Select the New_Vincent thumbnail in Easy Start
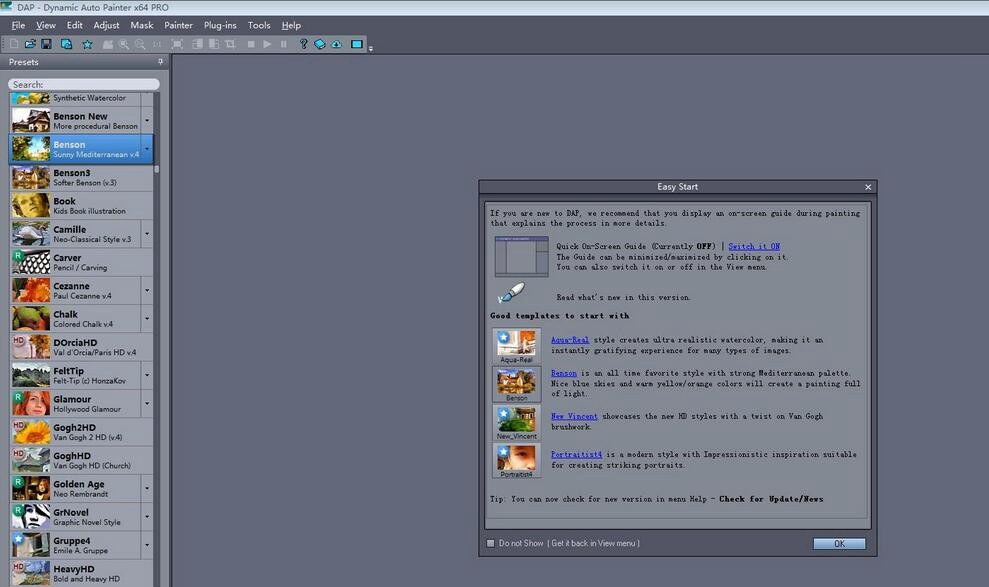989x587 pixels. (x=517, y=422)
